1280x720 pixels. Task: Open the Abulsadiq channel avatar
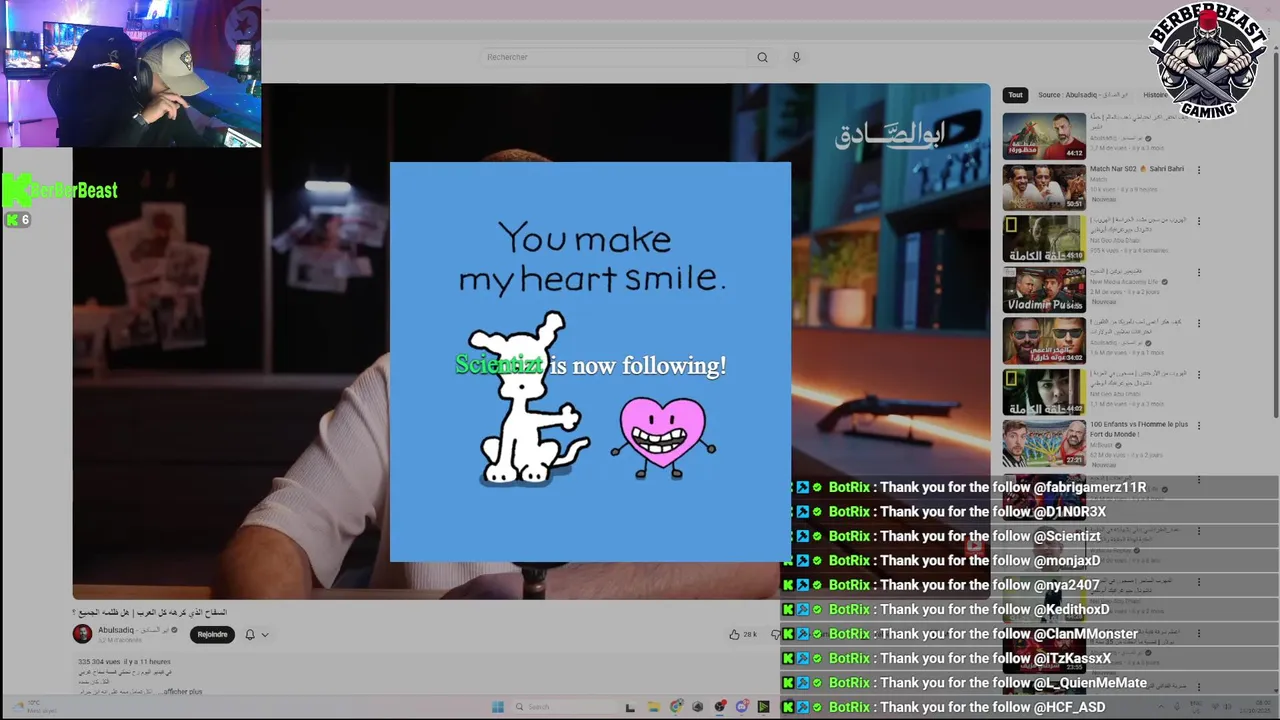[82, 634]
